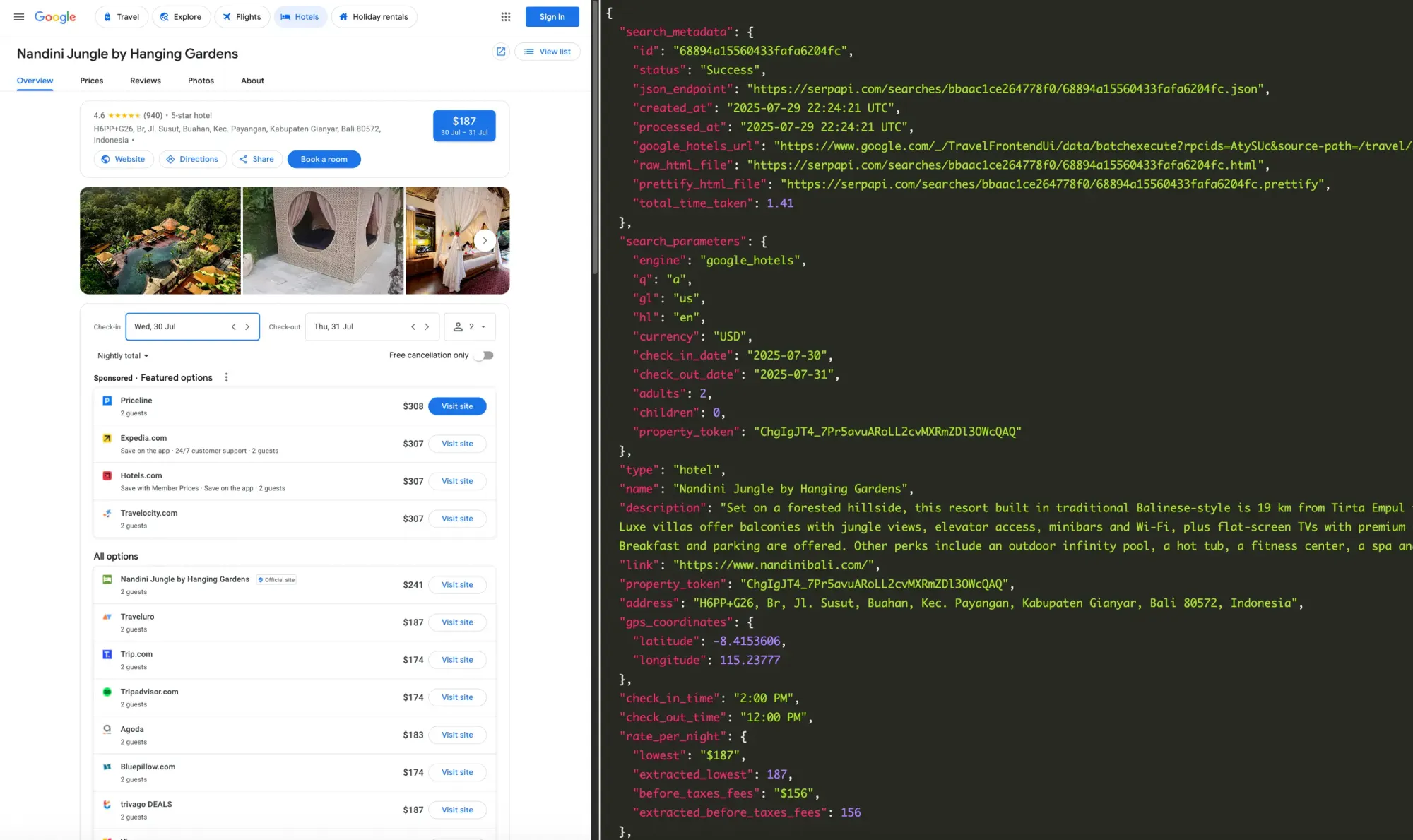Click the nandinibali.com link value in JSON
This screenshot has height=840, width=1413.
[x=774, y=565]
